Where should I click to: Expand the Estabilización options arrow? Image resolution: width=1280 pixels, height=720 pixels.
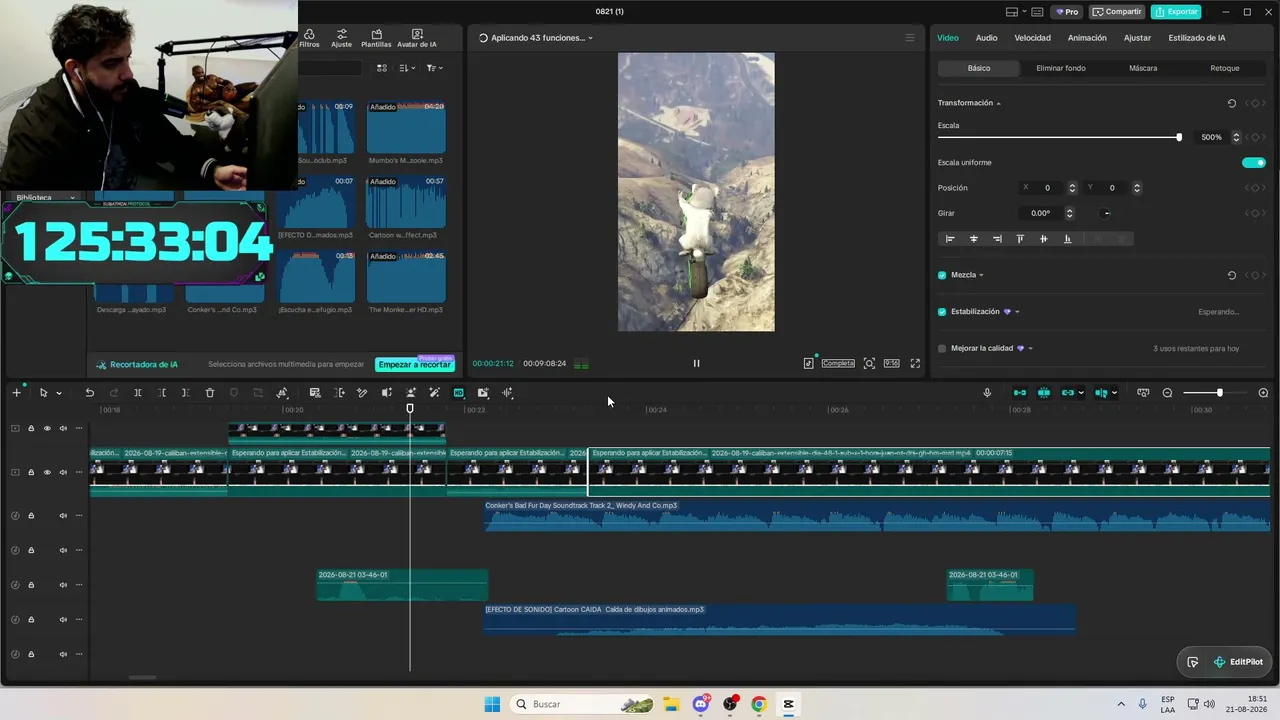[1017, 312]
